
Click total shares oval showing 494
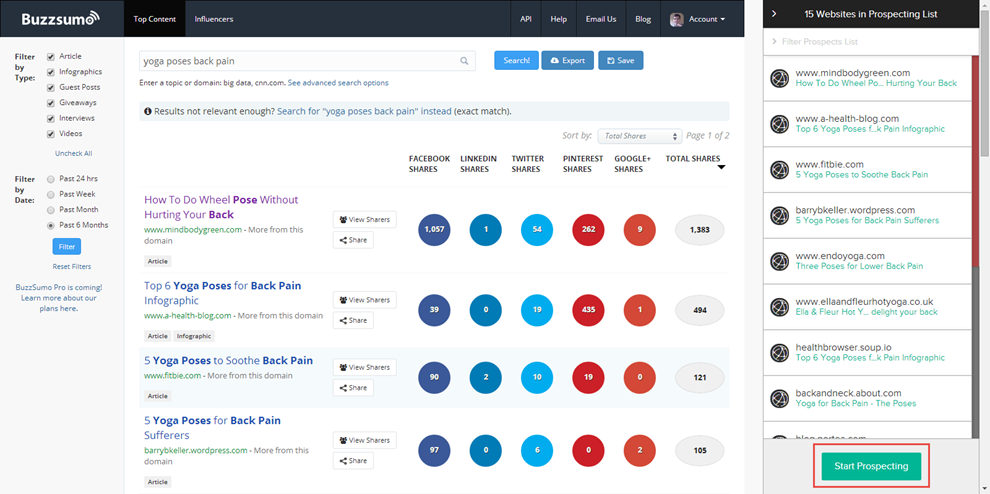700,310
